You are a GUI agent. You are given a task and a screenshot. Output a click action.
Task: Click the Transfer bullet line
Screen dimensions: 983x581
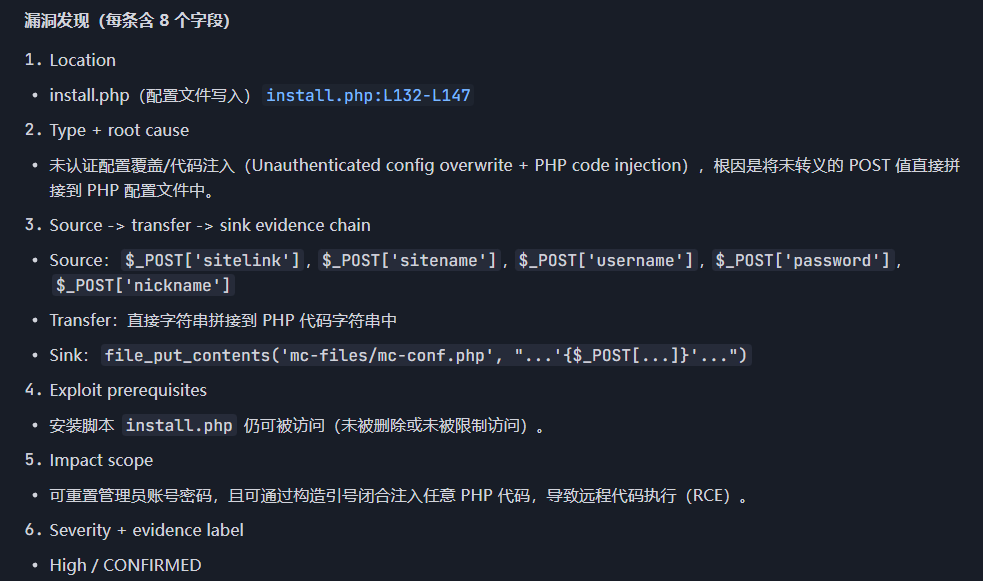coord(222,321)
